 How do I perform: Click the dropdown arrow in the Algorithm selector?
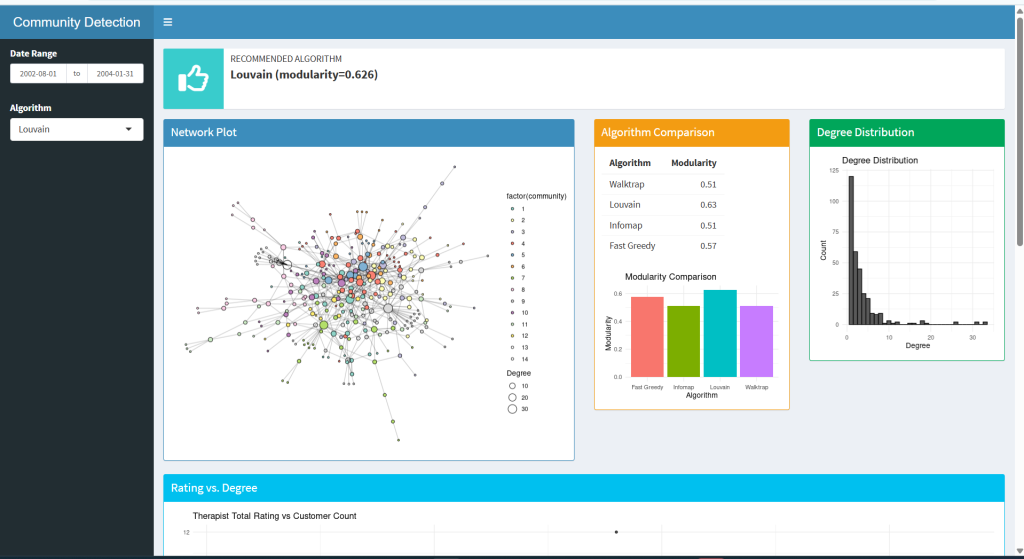coord(128,129)
